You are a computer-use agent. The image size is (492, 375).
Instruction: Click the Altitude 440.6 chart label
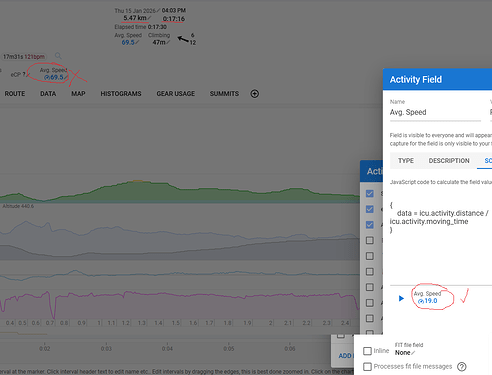[18, 206]
